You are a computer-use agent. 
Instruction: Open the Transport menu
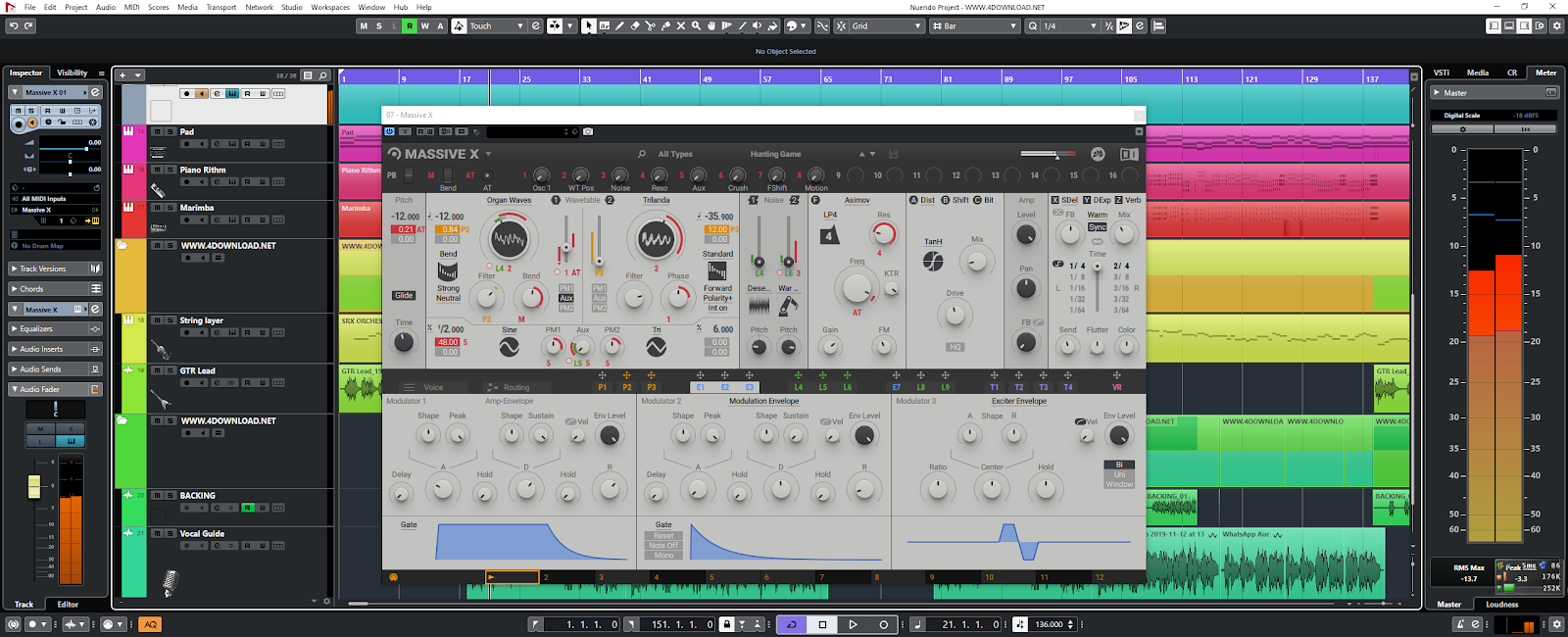point(221,7)
